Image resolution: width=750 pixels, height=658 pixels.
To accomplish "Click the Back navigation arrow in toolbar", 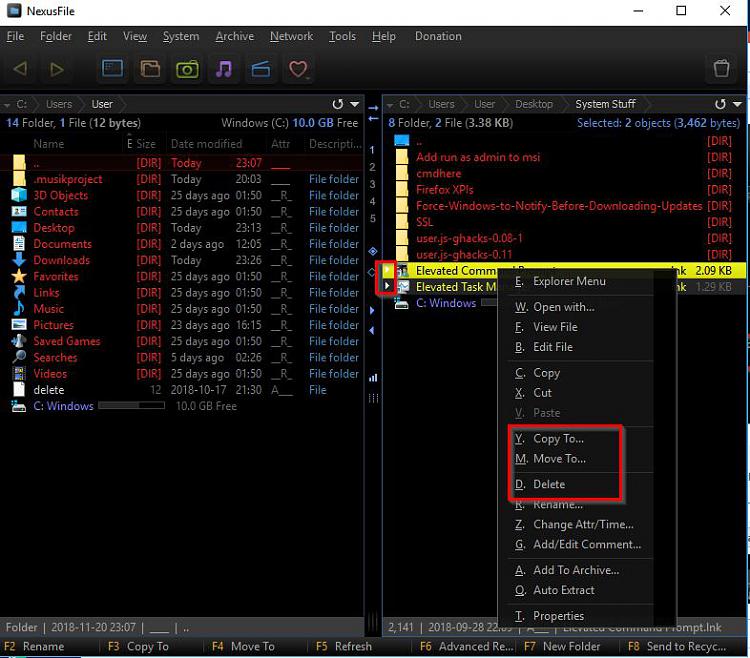I will (20, 69).
